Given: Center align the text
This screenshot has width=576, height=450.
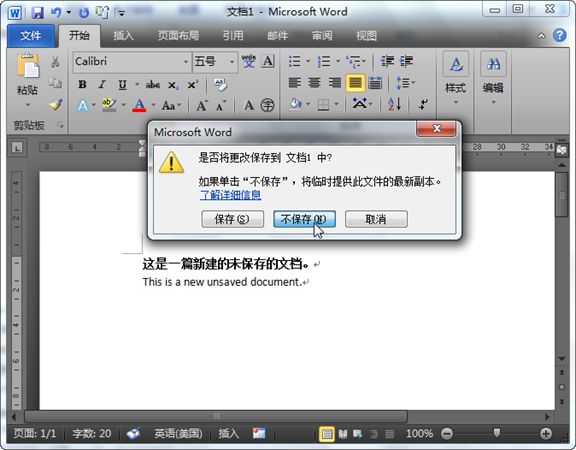Looking at the screenshot, I should pyautogui.click(x=314, y=83).
